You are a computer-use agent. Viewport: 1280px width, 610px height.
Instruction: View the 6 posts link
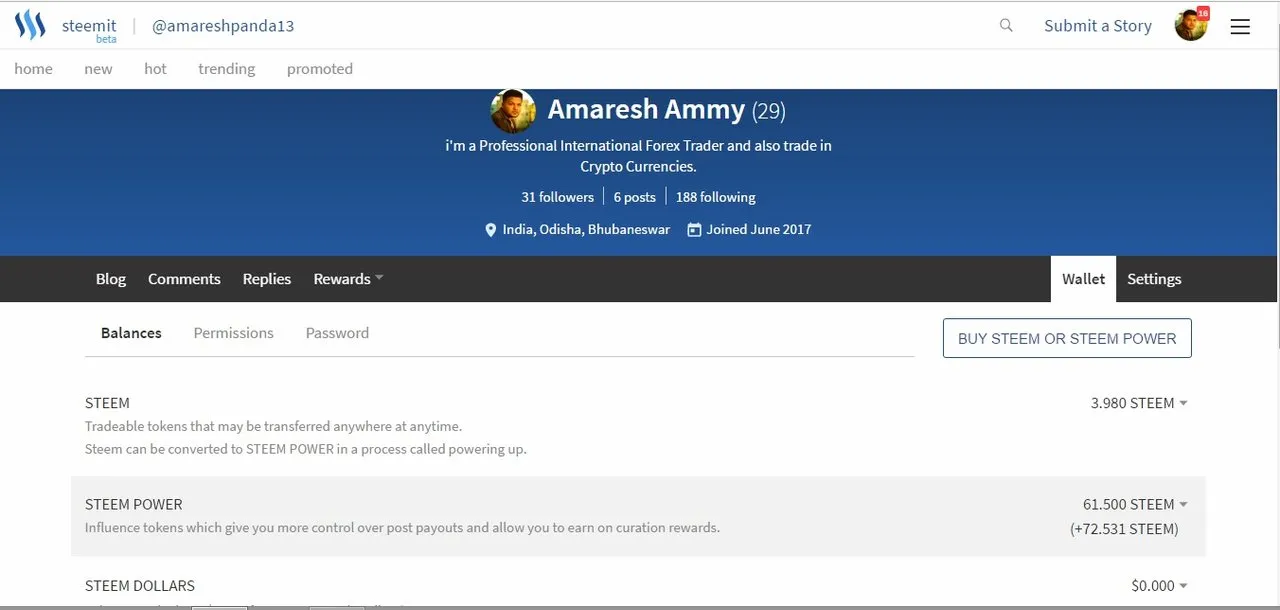click(635, 197)
